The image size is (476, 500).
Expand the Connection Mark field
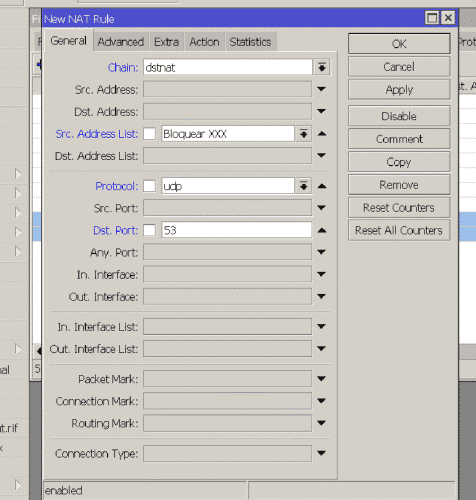pyautogui.click(x=321, y=400)
